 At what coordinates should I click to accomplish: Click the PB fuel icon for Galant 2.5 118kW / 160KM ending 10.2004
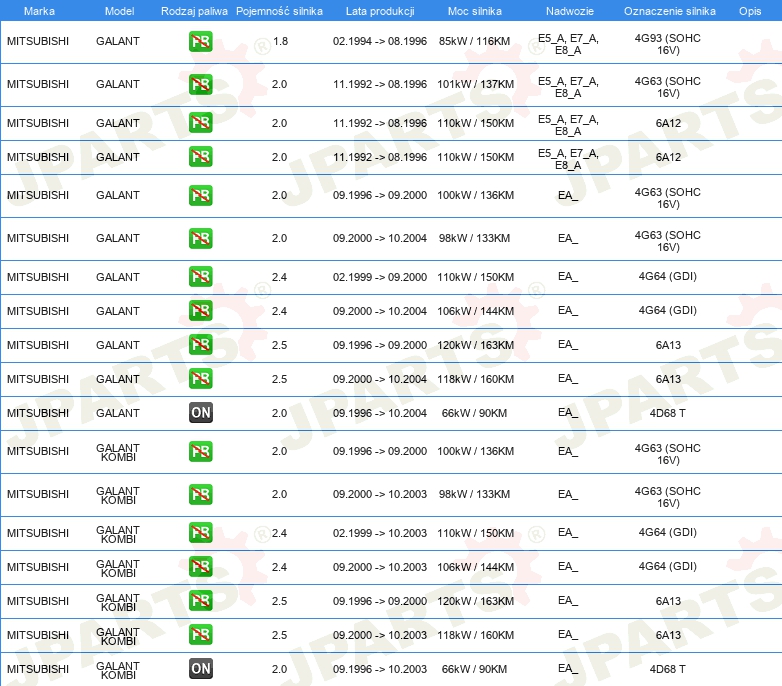pyautogui.click(x=200, y=379)
